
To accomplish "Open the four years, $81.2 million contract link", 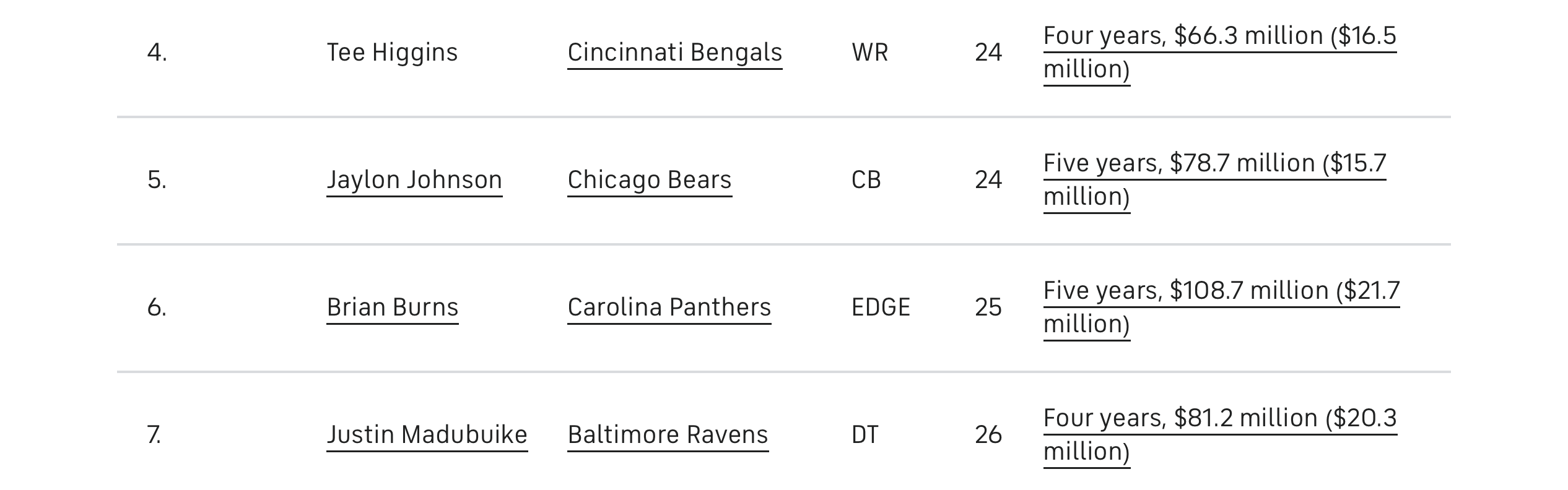I will [1220, 435].
